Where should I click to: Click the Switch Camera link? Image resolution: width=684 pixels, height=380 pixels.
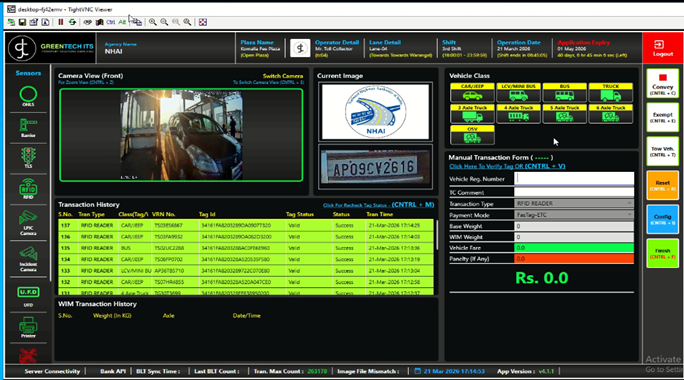(283, 76)
